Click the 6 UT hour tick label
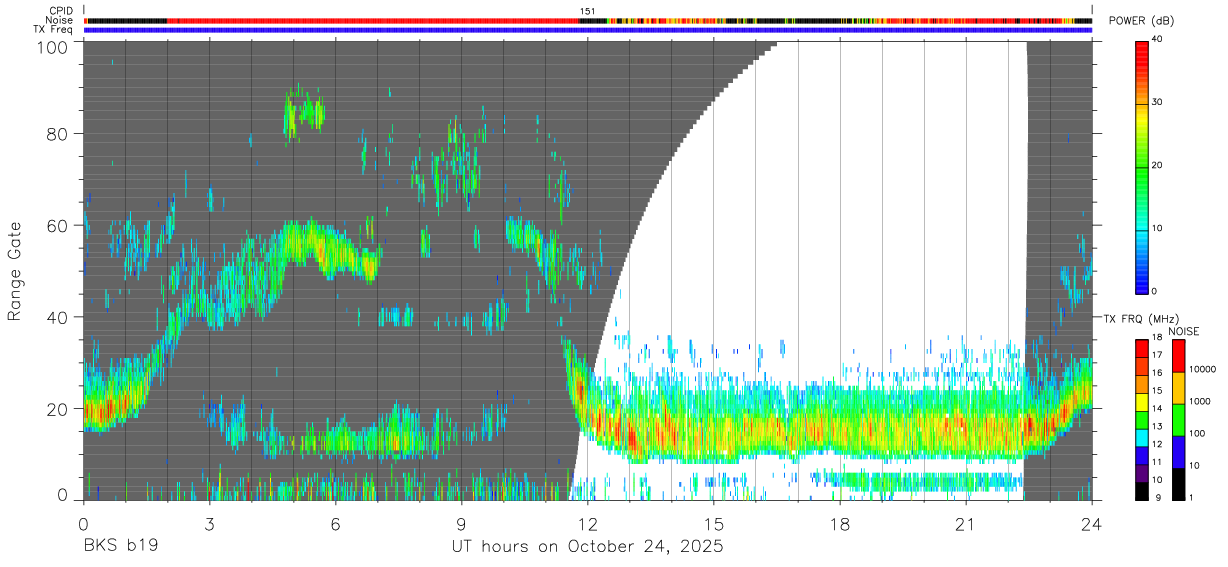Viewport: 1228px width, 567px height. click(x=335, y=524)
